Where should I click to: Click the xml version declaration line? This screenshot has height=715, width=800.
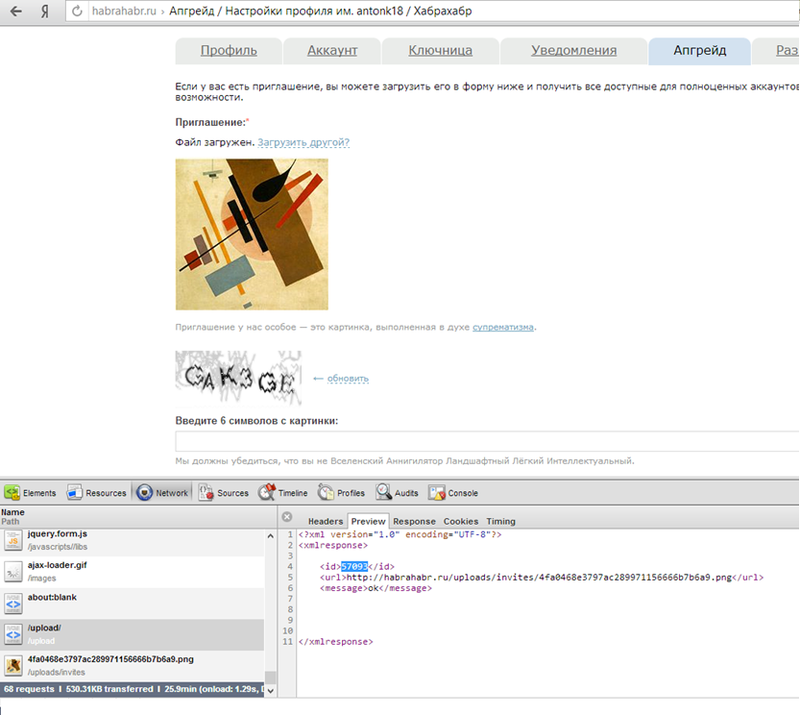coord(400,534)
